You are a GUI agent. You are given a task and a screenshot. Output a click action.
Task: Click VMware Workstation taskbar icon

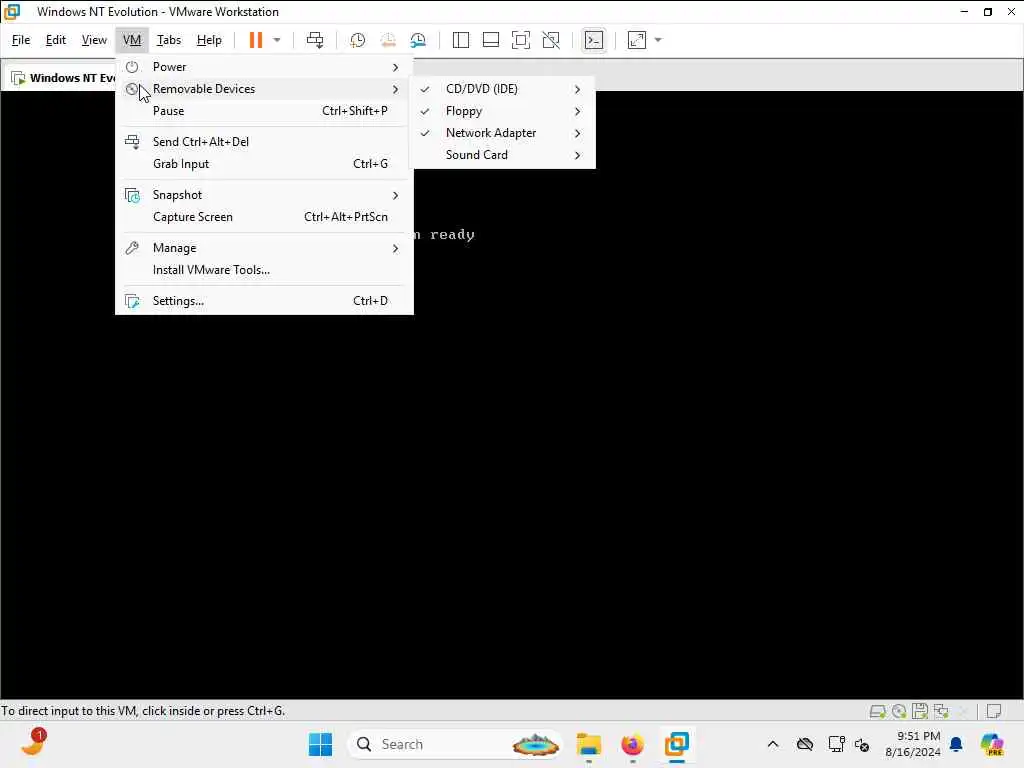pyautogui.click(x=677, y=744)
